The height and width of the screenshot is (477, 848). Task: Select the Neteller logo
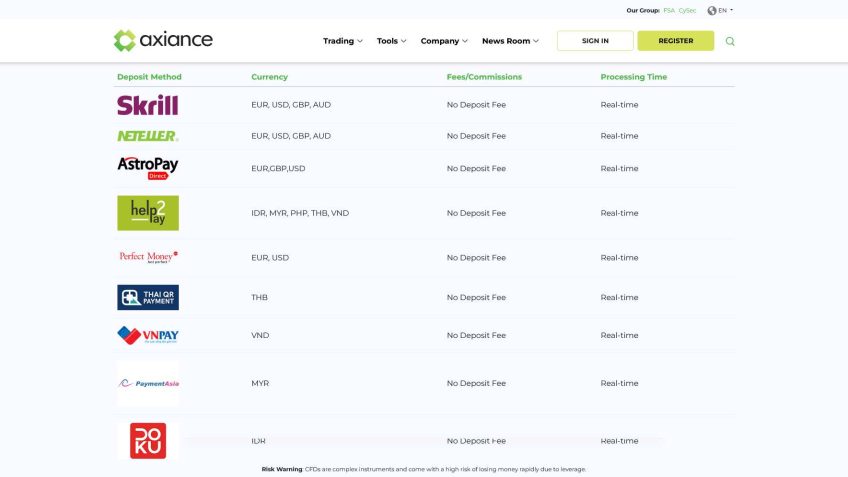pos(147,136)
